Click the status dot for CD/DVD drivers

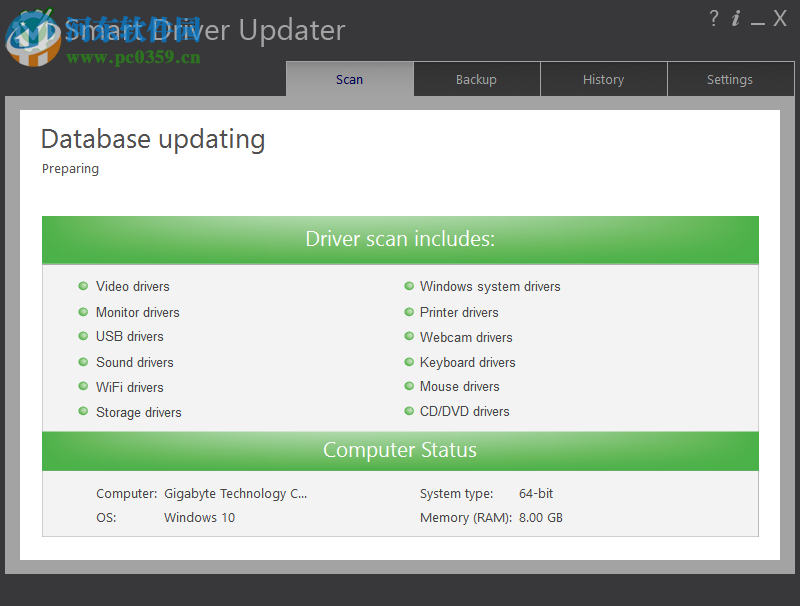tap(409, 411)
